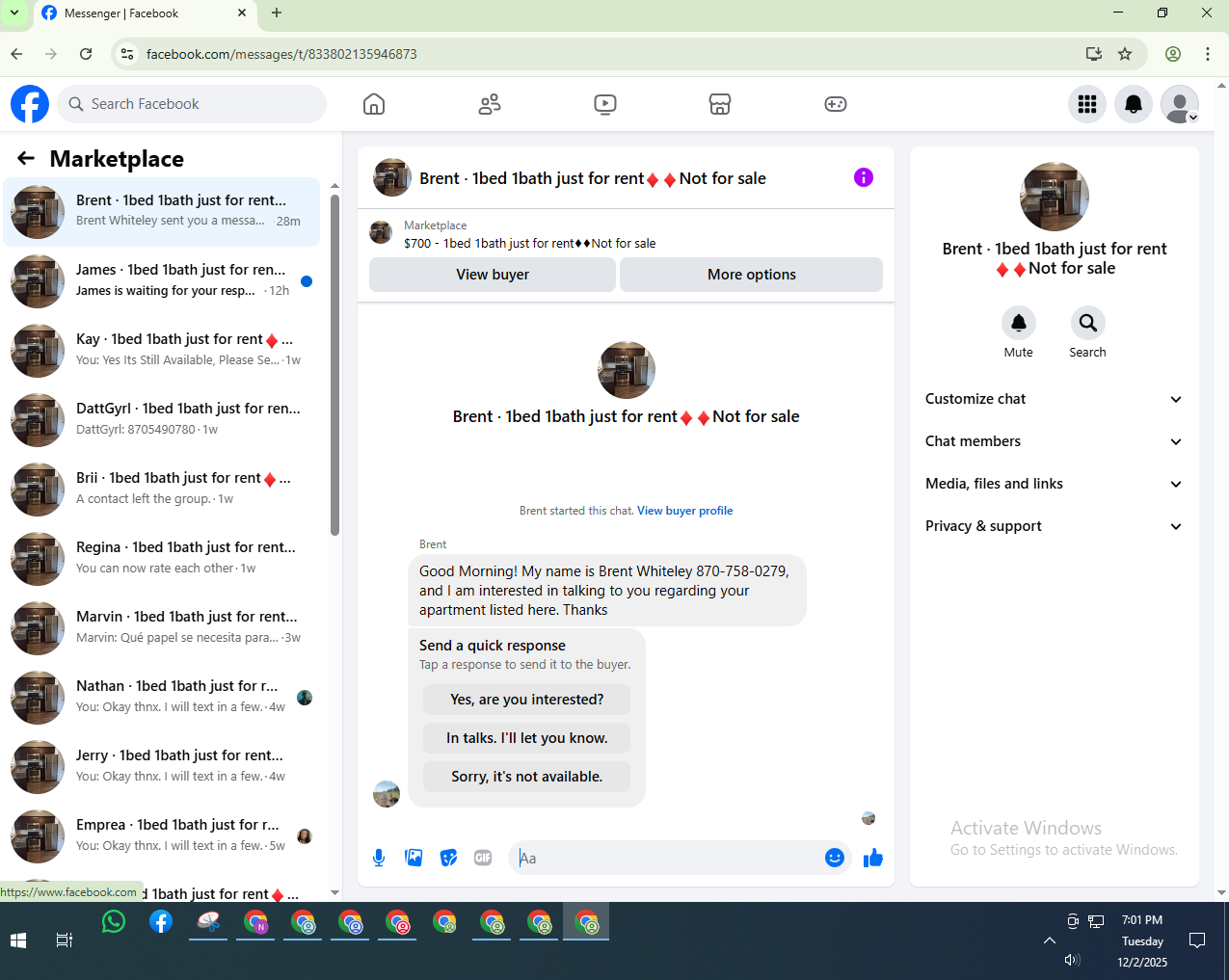Click listing photo in right info panel
Image resolution: width=1229 pixels, height=980 pixels.
click(1055, 197)
